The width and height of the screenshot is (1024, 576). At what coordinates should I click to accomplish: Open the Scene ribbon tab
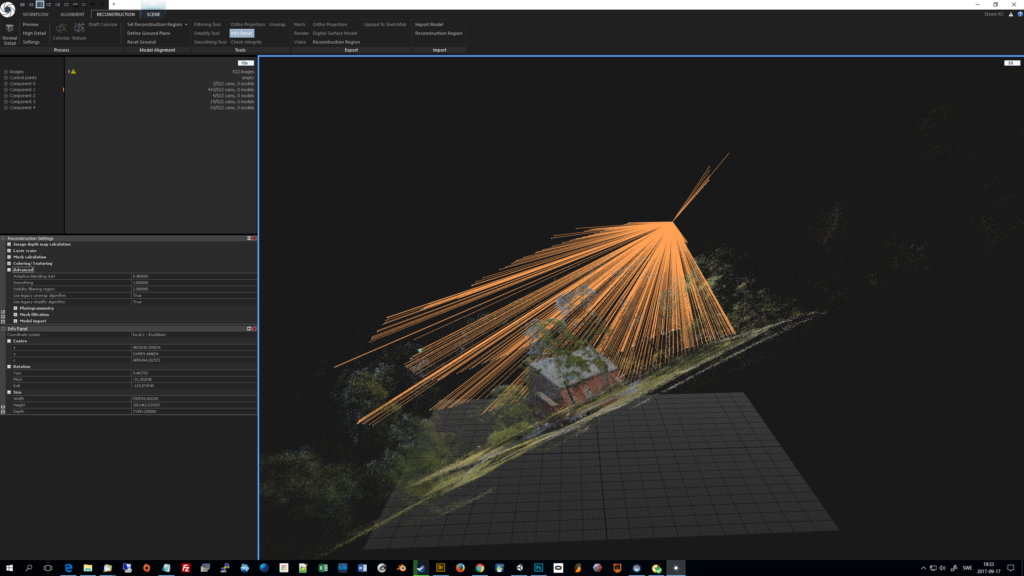click(x=153, y=15)
